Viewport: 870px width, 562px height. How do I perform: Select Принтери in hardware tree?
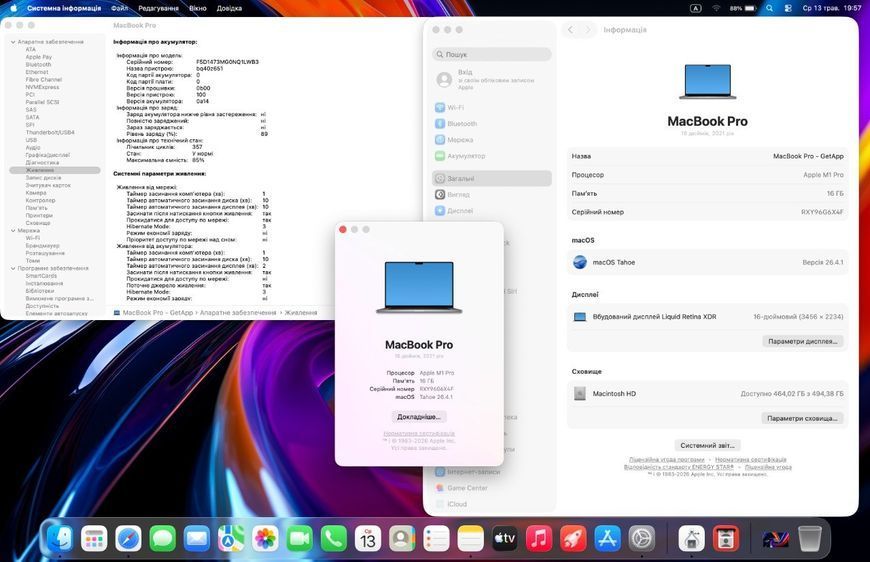click(x=39, y=215)
